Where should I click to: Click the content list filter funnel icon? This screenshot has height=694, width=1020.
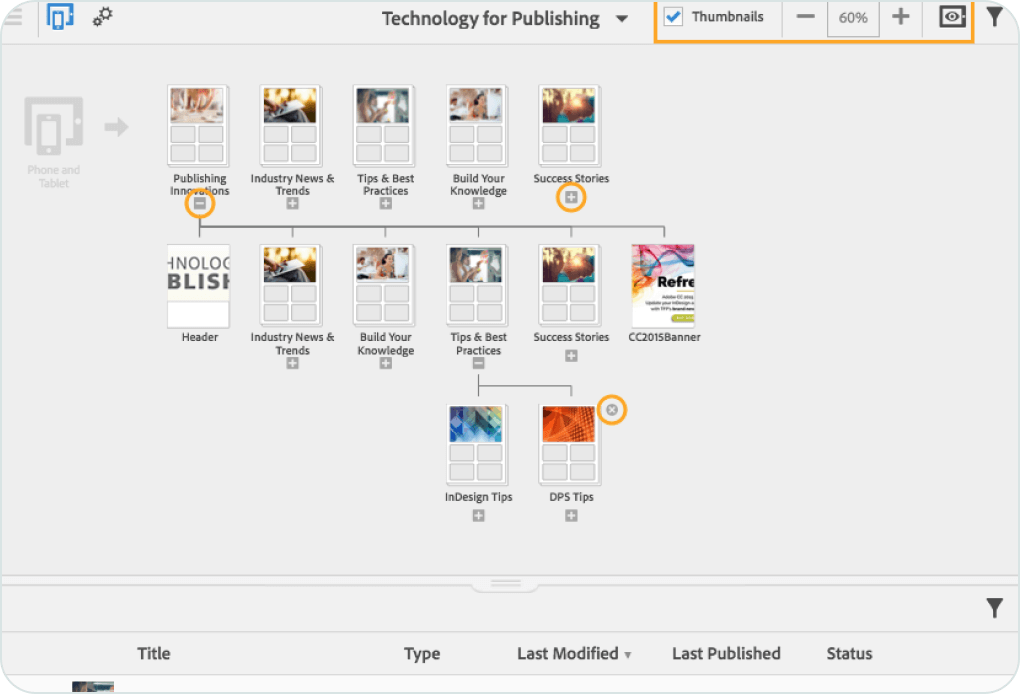(994, 608)
